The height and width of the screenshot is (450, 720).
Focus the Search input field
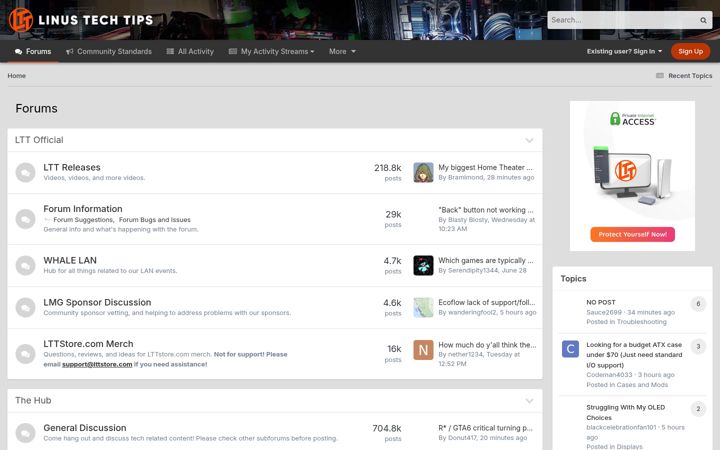click(623, 20)
